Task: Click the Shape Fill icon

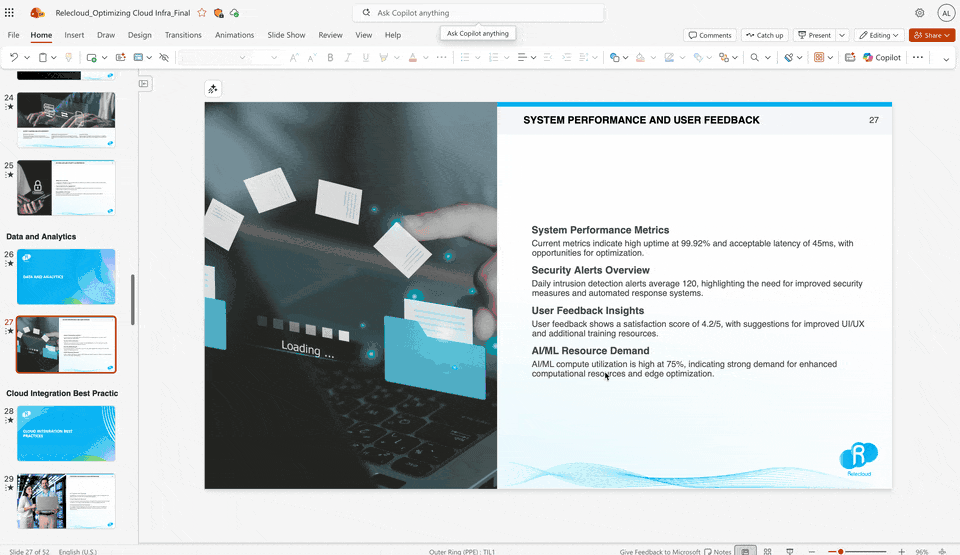Action: click(x=640, y=58)
